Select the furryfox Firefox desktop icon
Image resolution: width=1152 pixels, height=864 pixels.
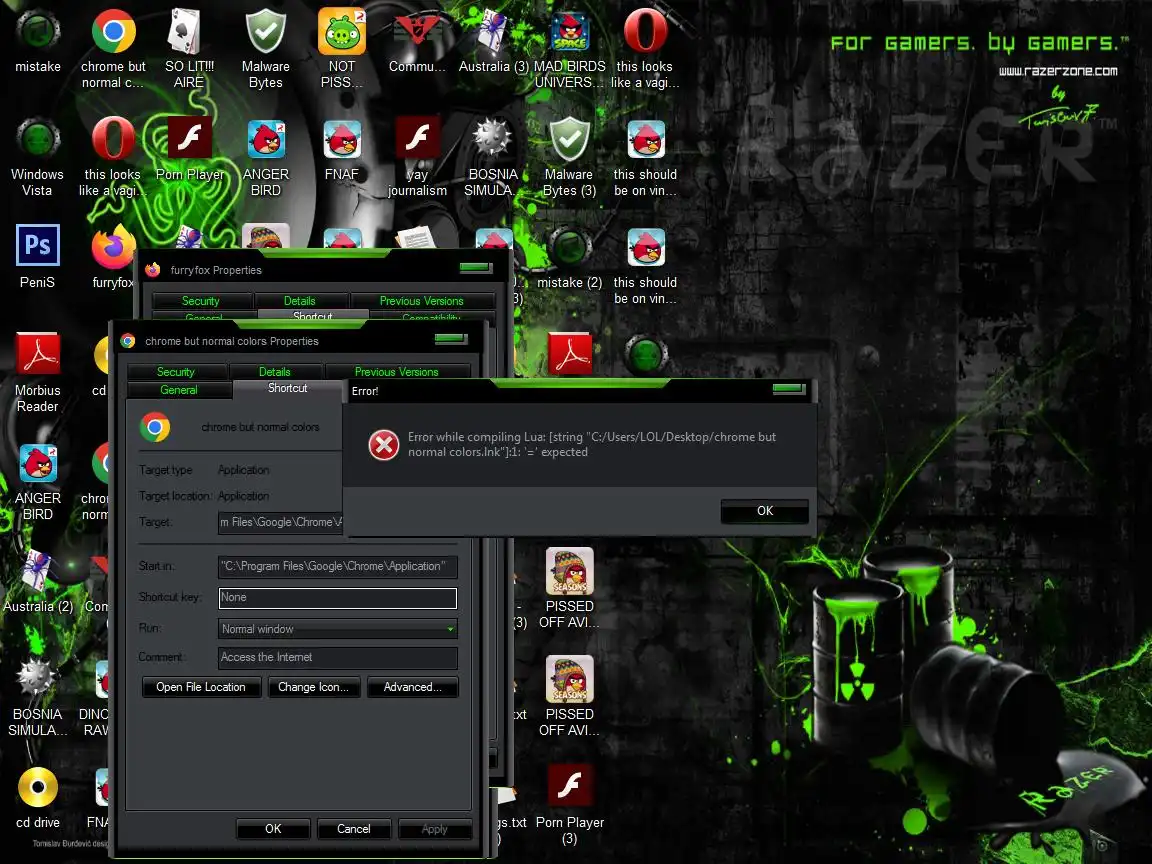point(112,257)
